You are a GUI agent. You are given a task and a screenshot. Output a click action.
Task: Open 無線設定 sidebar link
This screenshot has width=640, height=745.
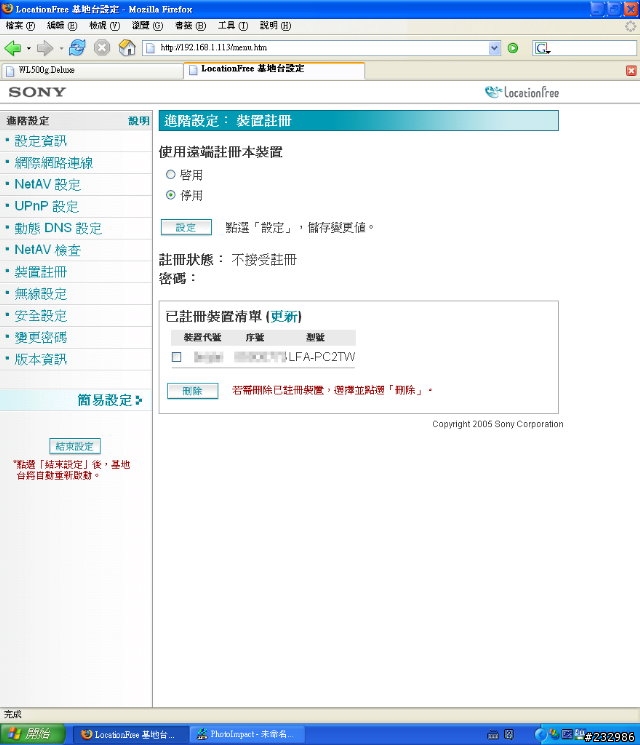pos(40,294)
